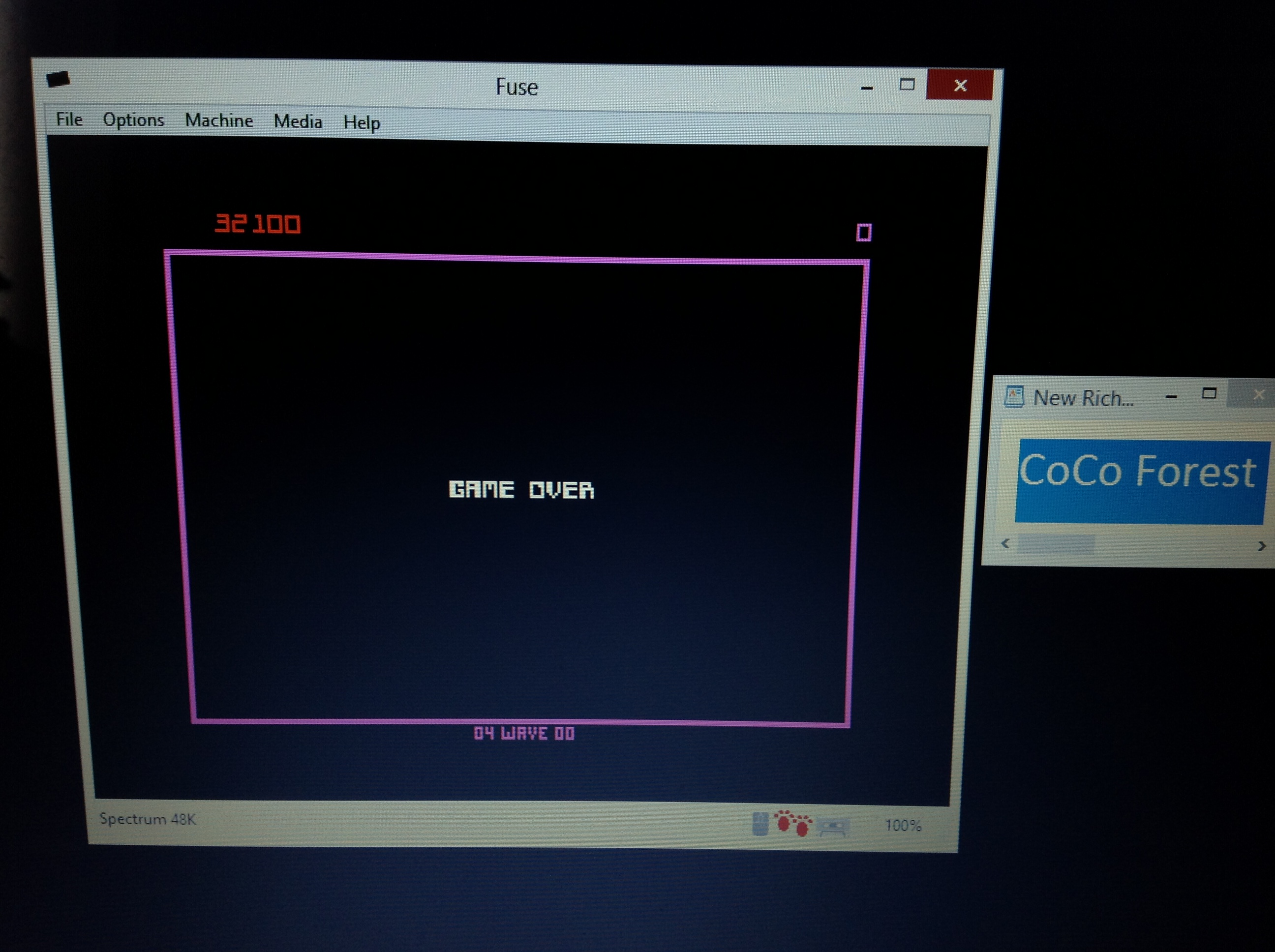Image resolution: width=1275 pixels, height=952 pixels.
Task: Open the Media menu
Action: coord(298,121)
